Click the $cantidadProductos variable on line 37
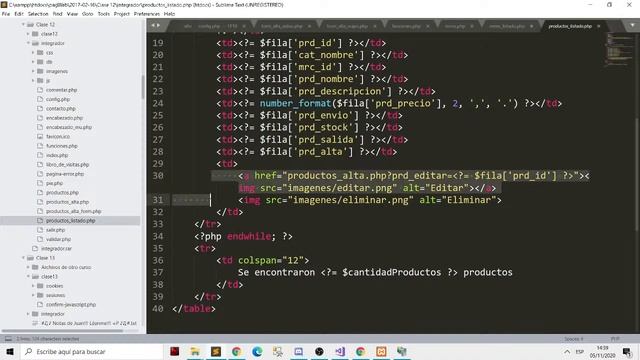 (x=391, y=272)
